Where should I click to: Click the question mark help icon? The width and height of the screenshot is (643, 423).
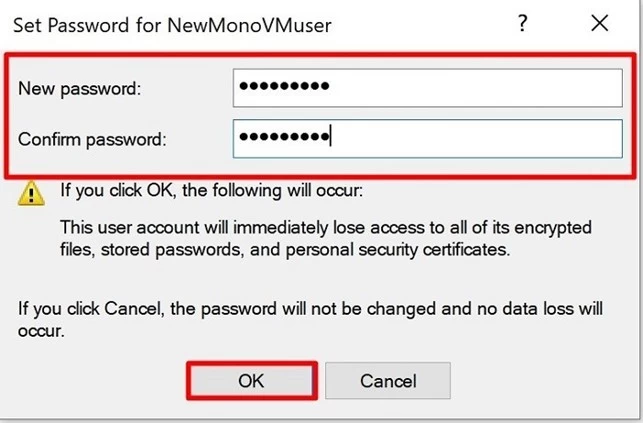pyautogui.click(x=522, y=23)
